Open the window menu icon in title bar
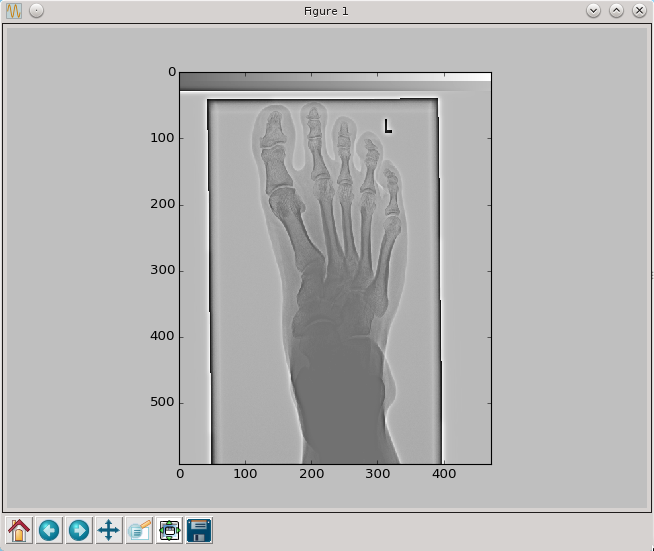Viewport: 654px width, 551px height. click(15, 11)
